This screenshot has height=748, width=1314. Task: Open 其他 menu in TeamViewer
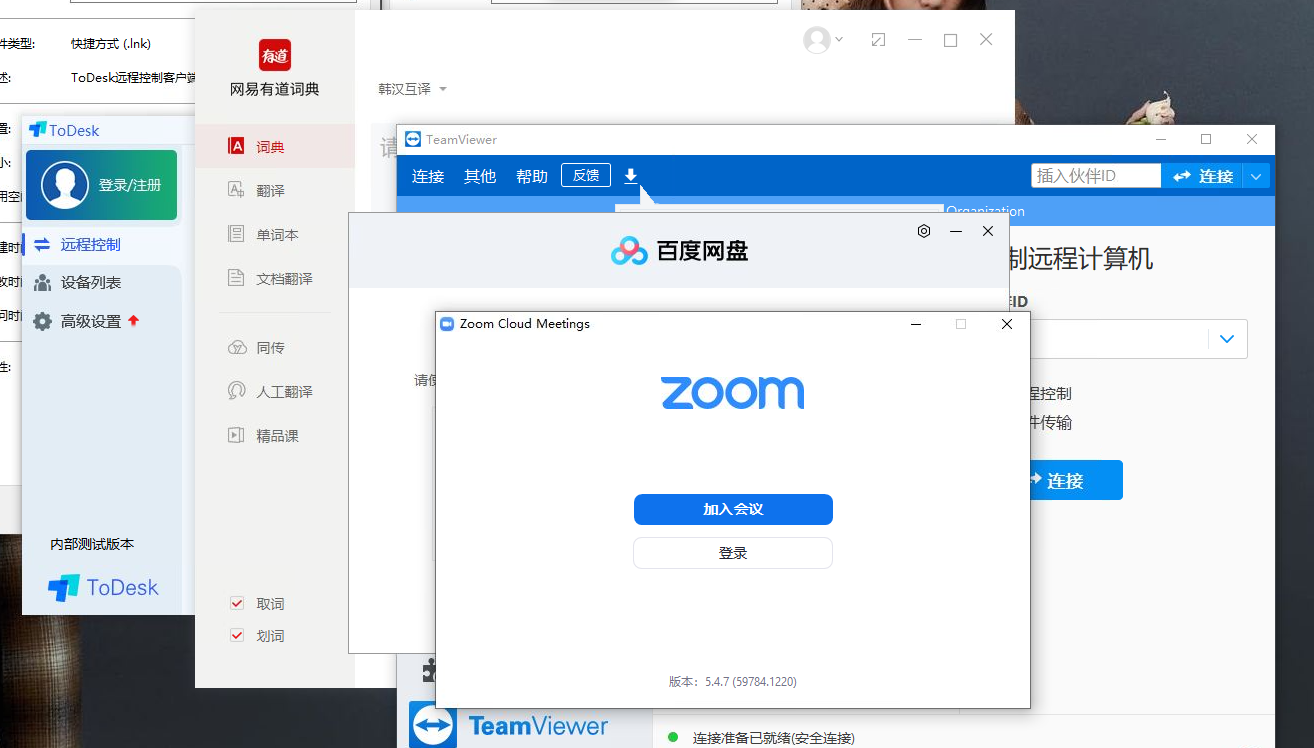coord(480,176)
